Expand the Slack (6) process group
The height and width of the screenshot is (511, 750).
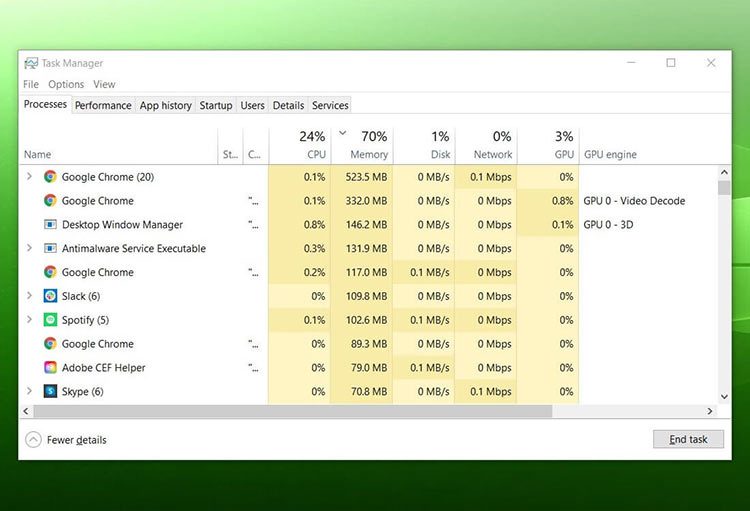pos(29,296)
